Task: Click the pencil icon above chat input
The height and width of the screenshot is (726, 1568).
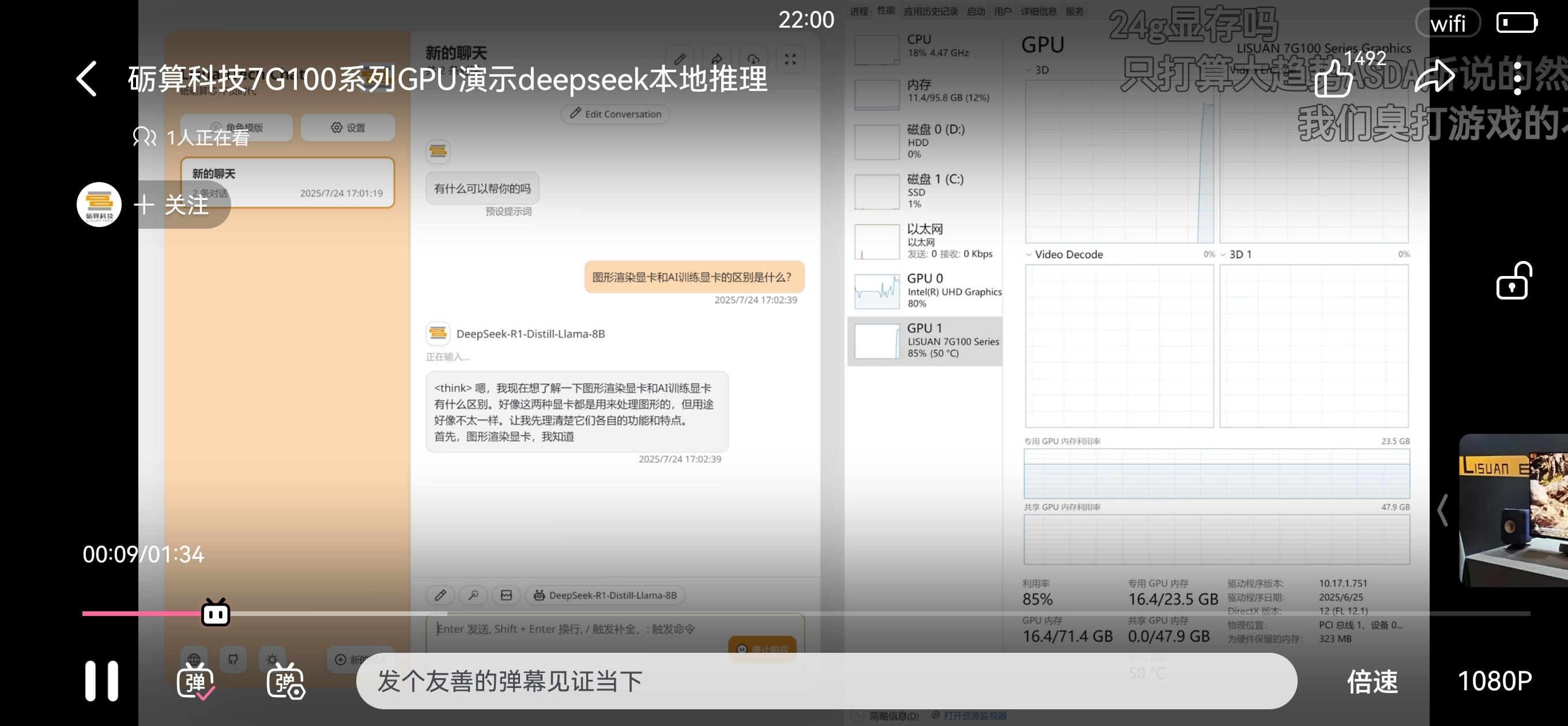Action: 440,595
